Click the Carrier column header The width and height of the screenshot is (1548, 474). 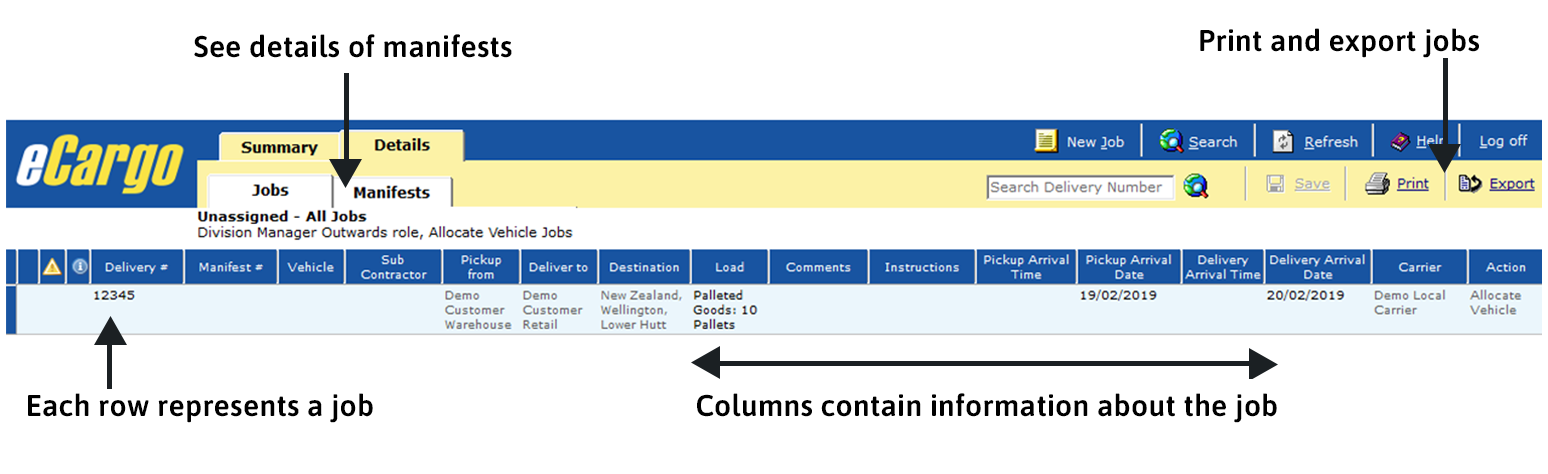click(1420, 267)
